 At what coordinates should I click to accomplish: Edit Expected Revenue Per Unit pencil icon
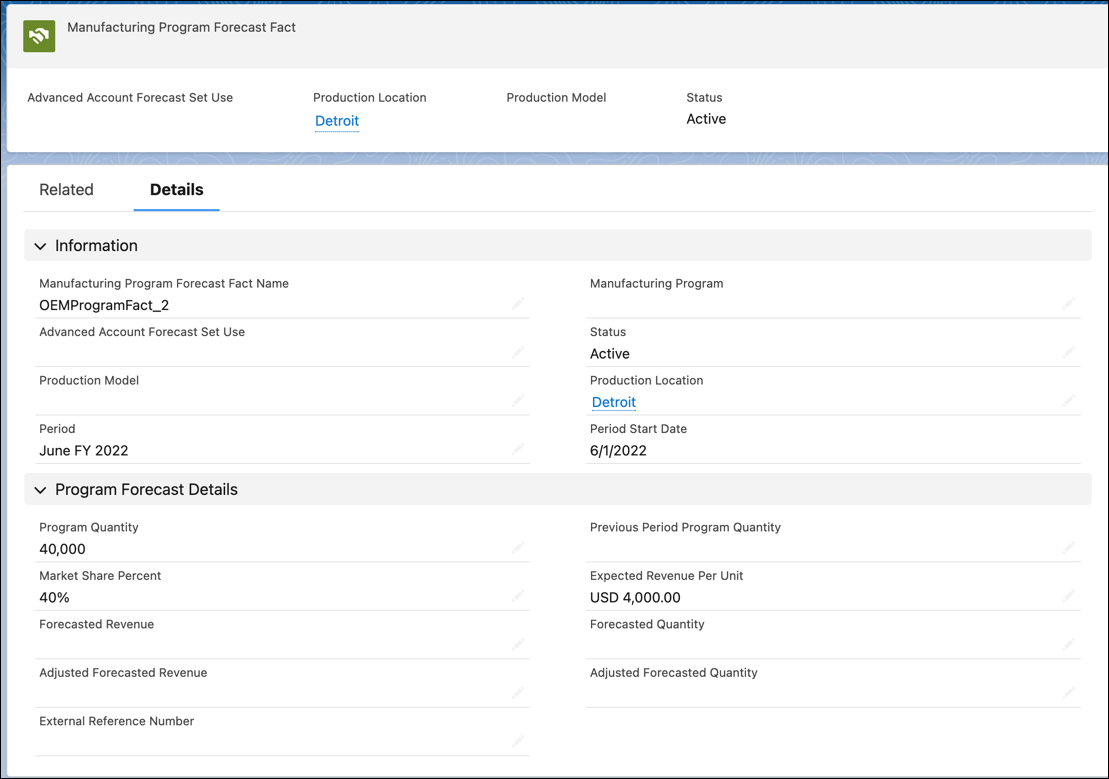[1068, 596]
